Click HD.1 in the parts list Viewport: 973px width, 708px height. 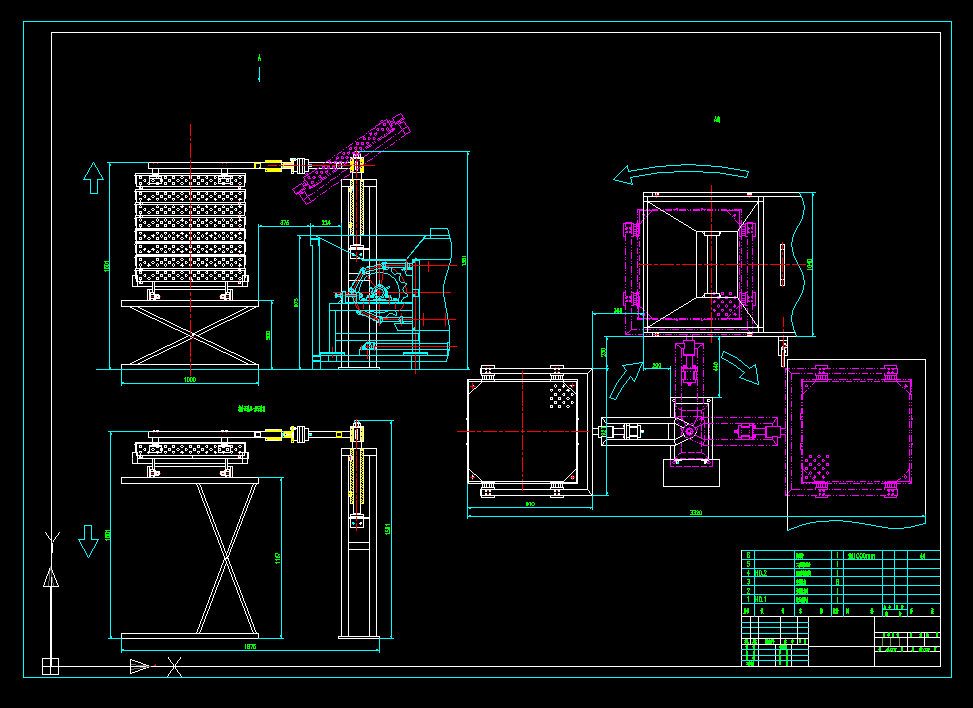(x=761, y=599)
